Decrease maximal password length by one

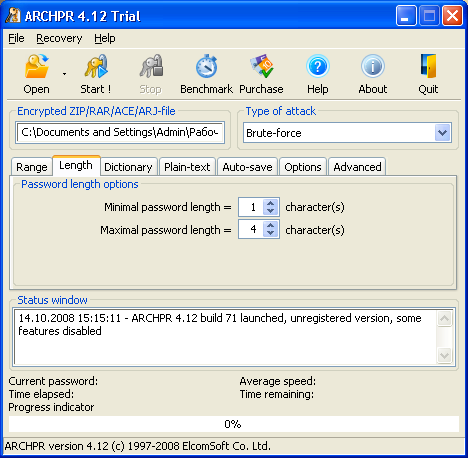coord(271,233)
